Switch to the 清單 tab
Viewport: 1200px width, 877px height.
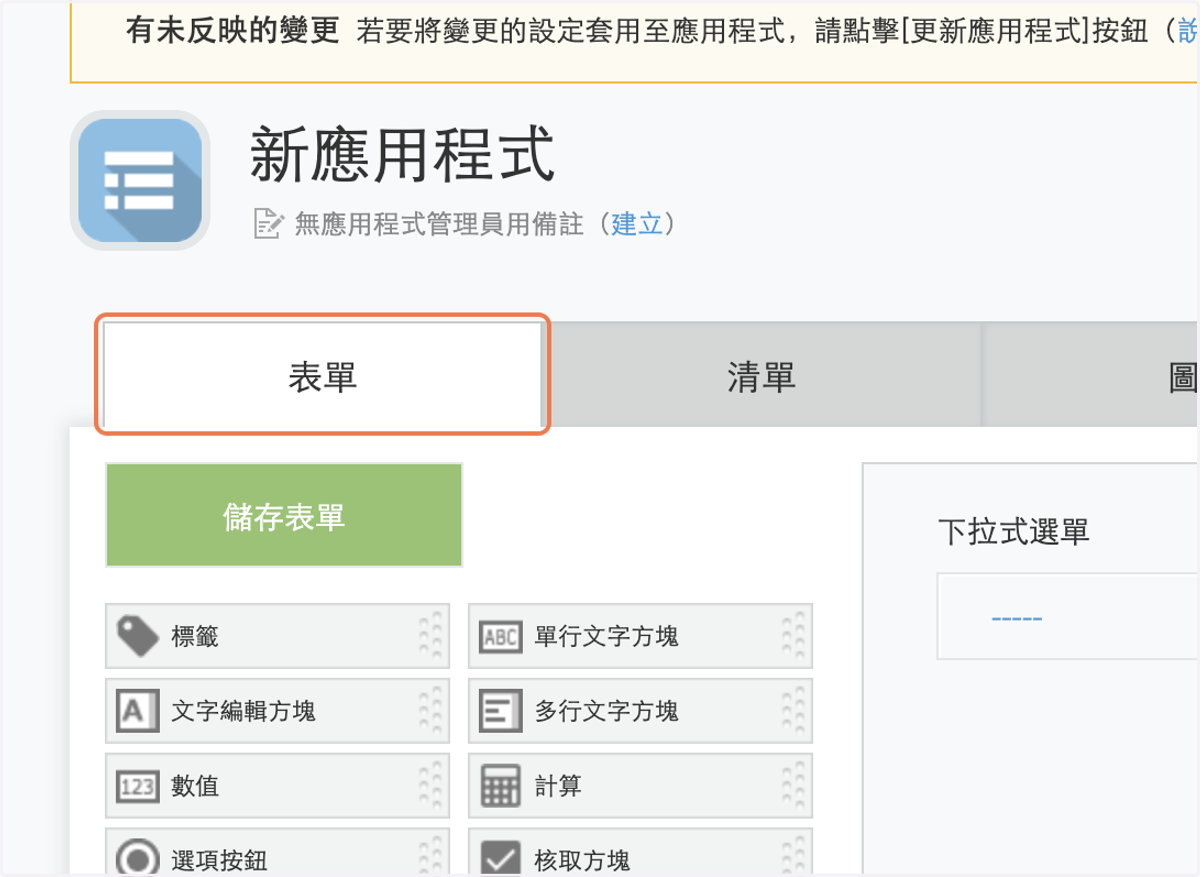[761, 376]
